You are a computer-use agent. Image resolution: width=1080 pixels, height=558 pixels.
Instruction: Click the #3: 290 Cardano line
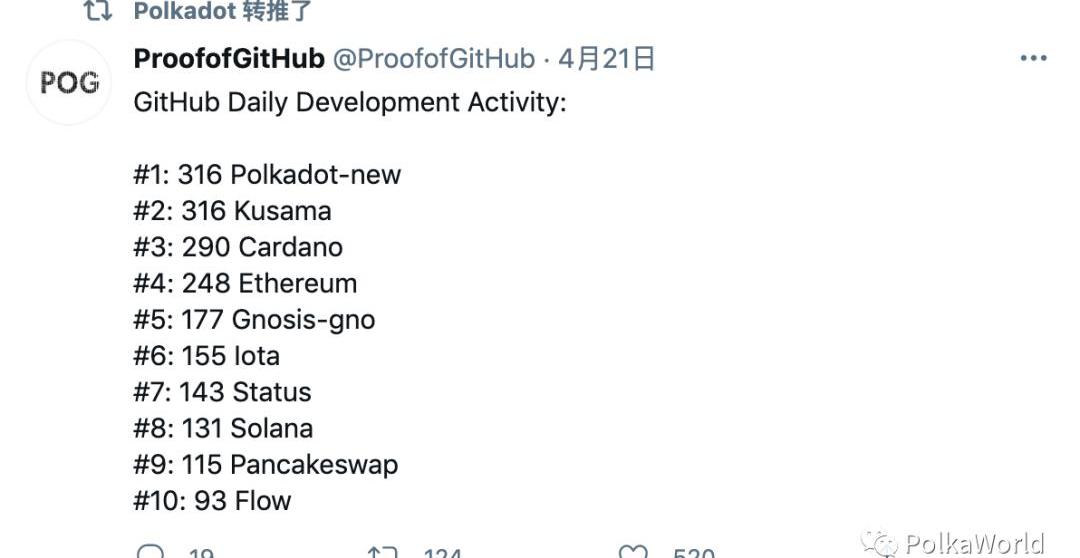click(238, 247)
